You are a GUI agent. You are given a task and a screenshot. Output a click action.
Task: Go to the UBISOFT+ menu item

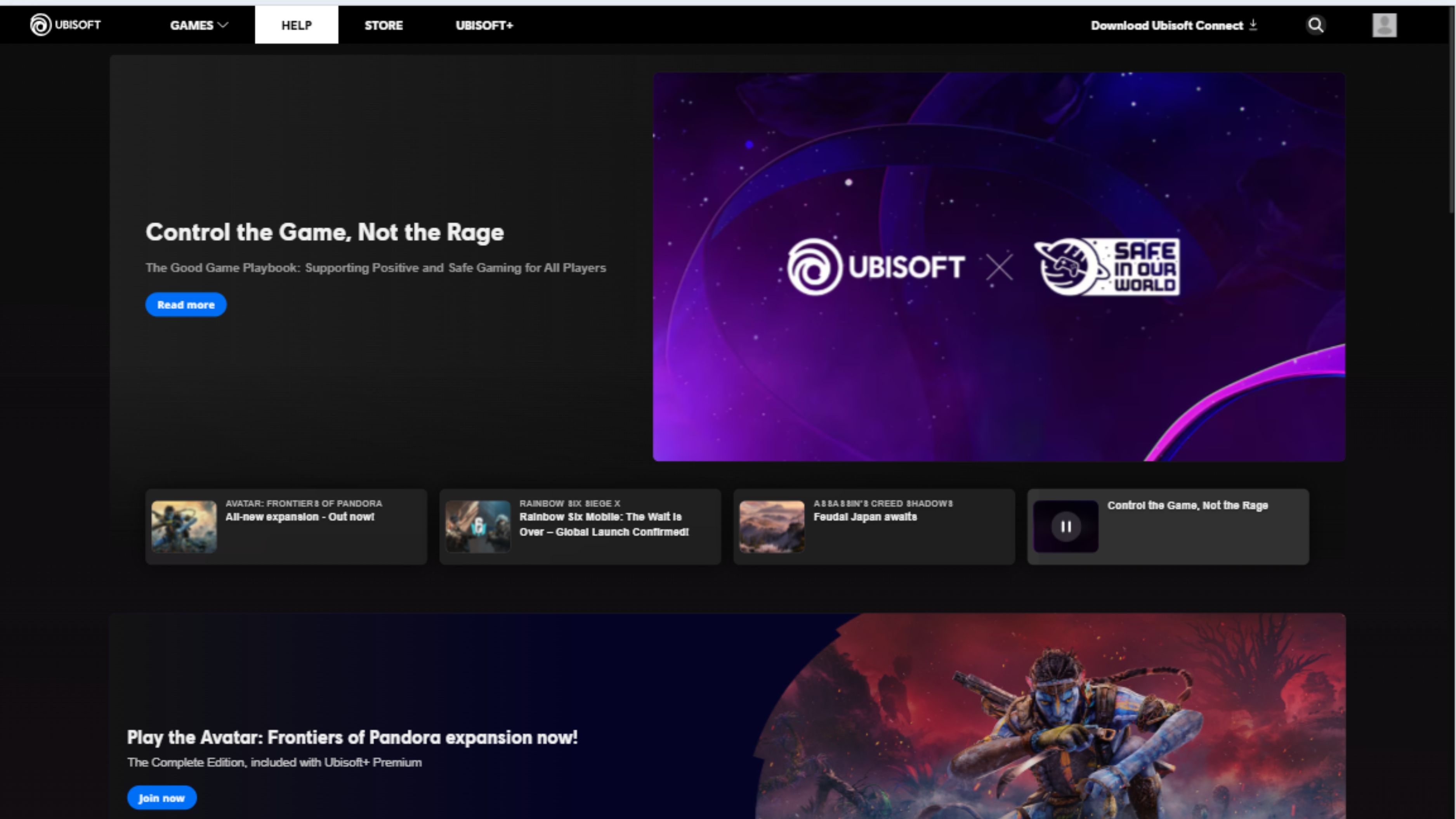(484, 25)
